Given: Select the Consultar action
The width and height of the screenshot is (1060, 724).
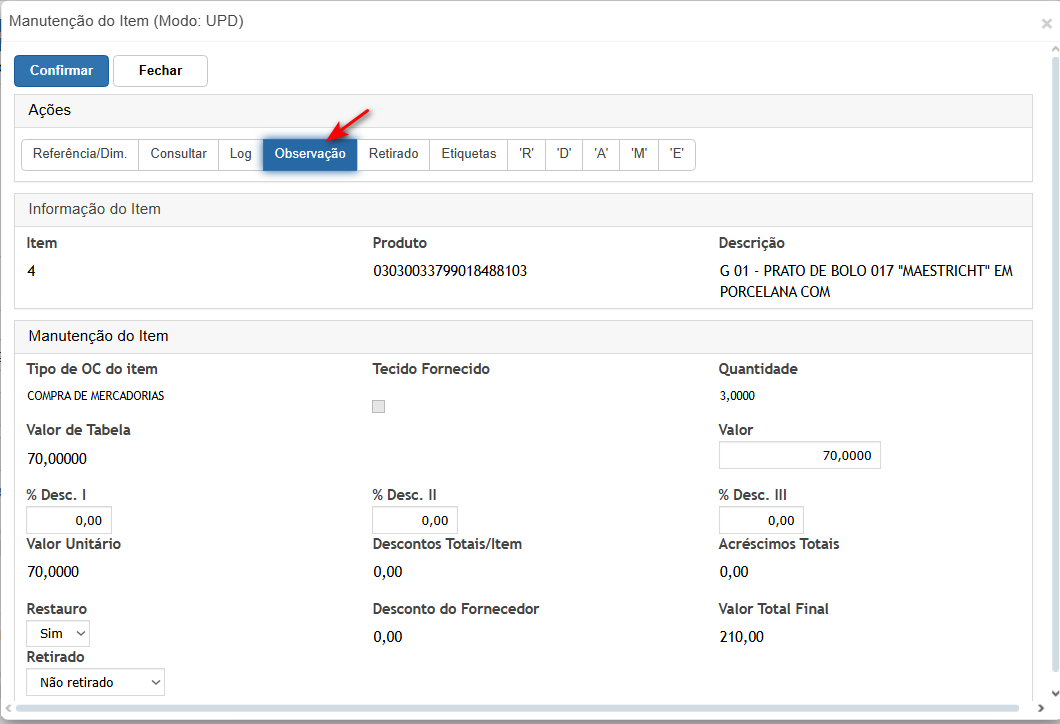Looking at the screenshot, I should pos(178,154).
